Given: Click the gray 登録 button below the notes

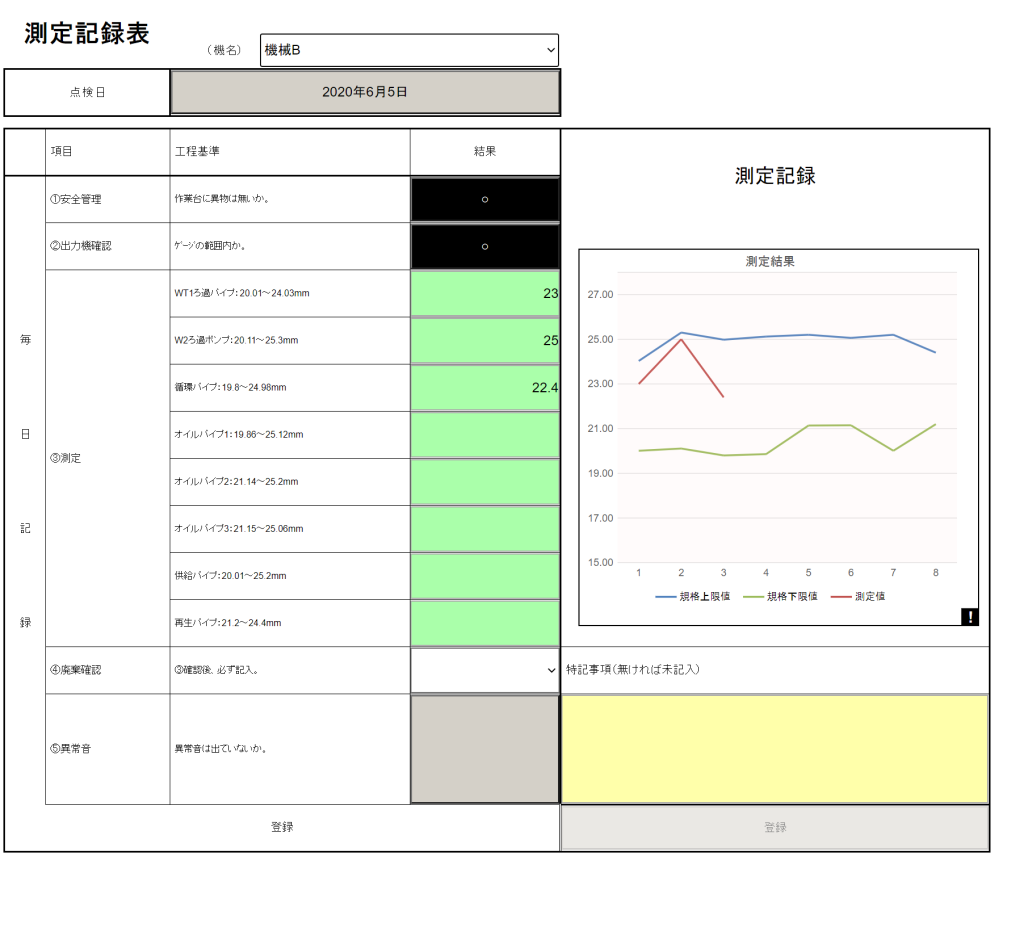Looking at the screenshot, I should pos(775,828).
